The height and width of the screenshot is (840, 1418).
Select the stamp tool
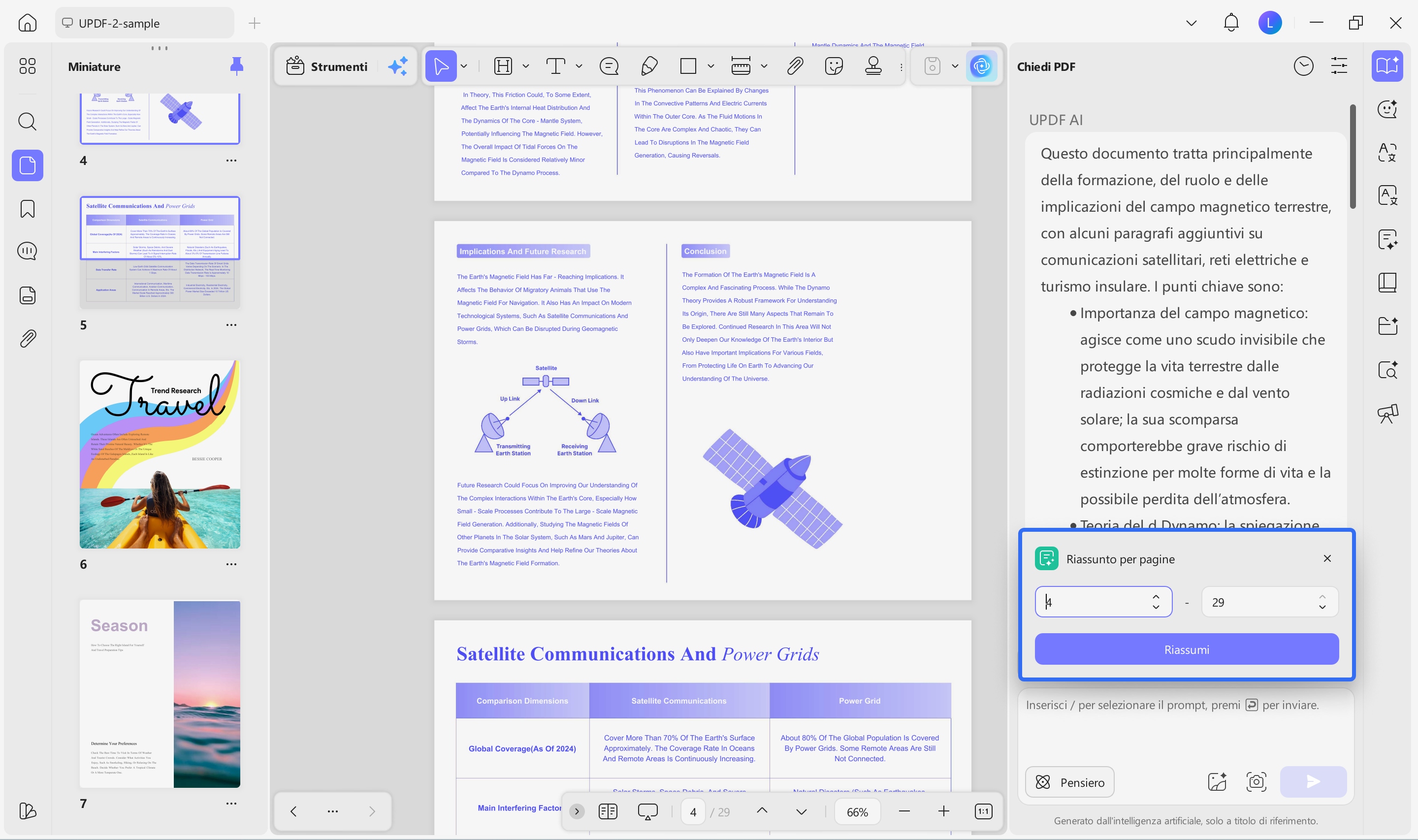pyautogui.click(x=873, y=66)
